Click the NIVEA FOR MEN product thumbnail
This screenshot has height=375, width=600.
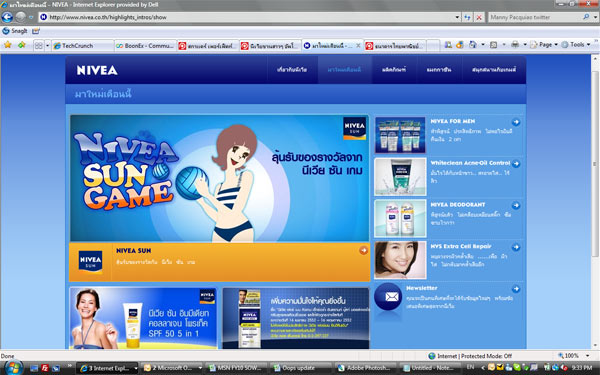coord(400,135)
